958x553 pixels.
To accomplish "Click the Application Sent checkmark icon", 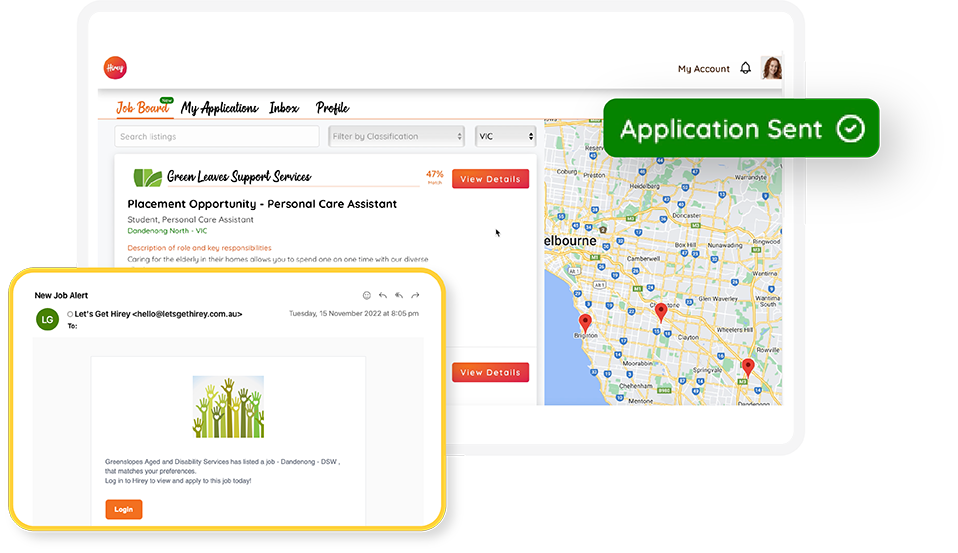I will (x=849, y=129).
